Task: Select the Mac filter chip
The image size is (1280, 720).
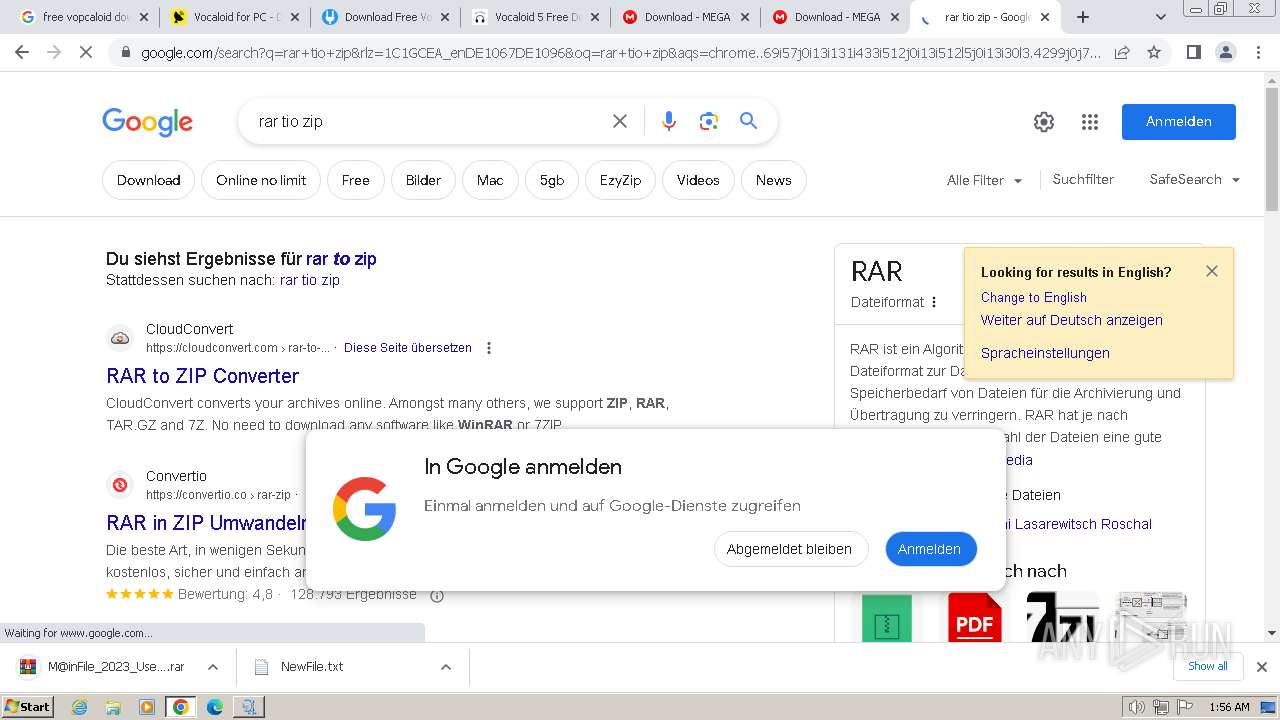Action: tap(490, 180)
